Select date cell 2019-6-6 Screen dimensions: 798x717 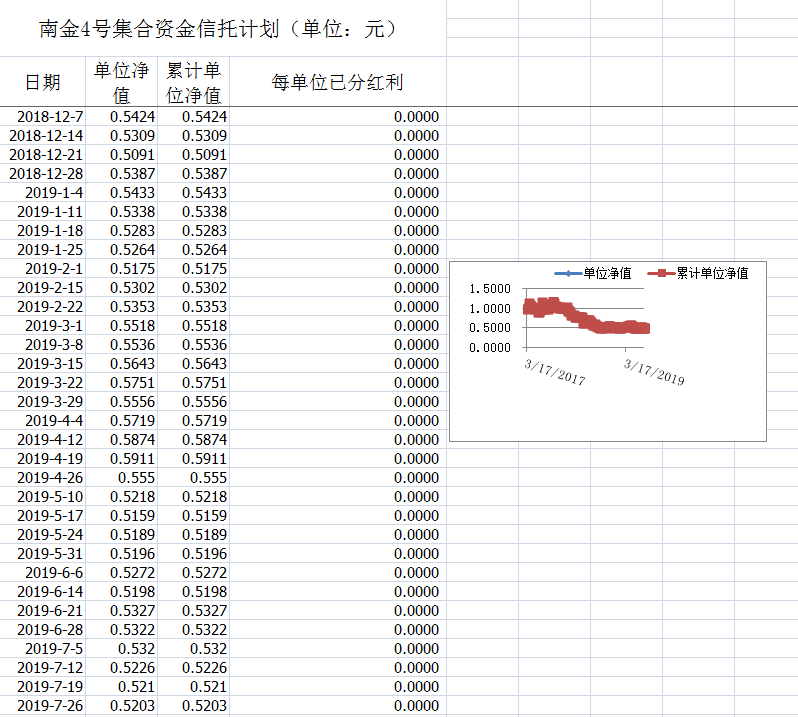(43, 572)
